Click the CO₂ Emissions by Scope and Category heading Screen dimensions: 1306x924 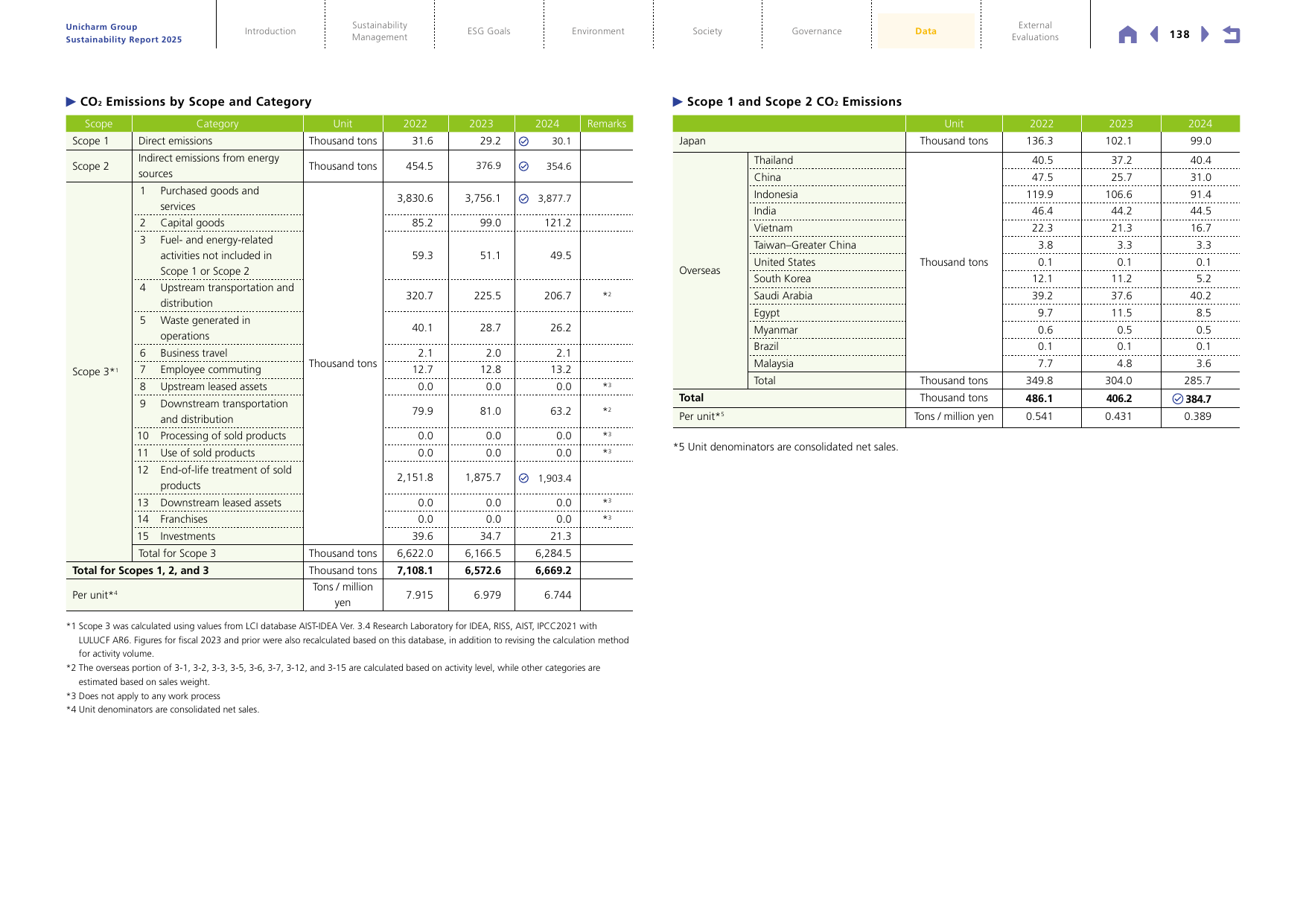pyautogui.click(x=196, y=102)
